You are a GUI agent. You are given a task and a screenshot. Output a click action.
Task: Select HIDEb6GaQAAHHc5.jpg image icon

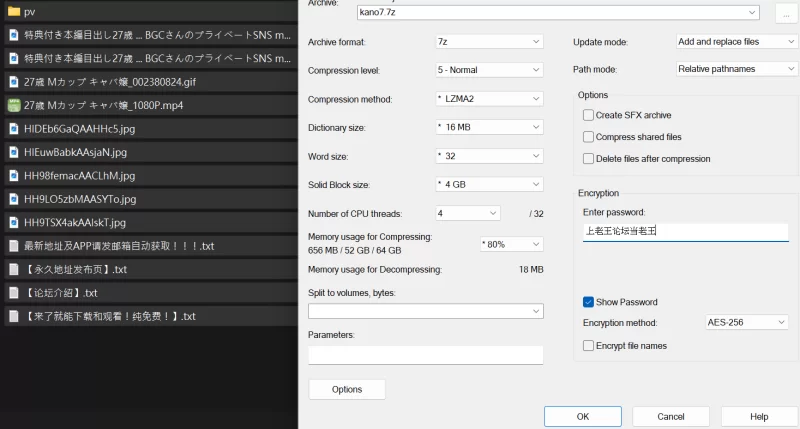14,129
